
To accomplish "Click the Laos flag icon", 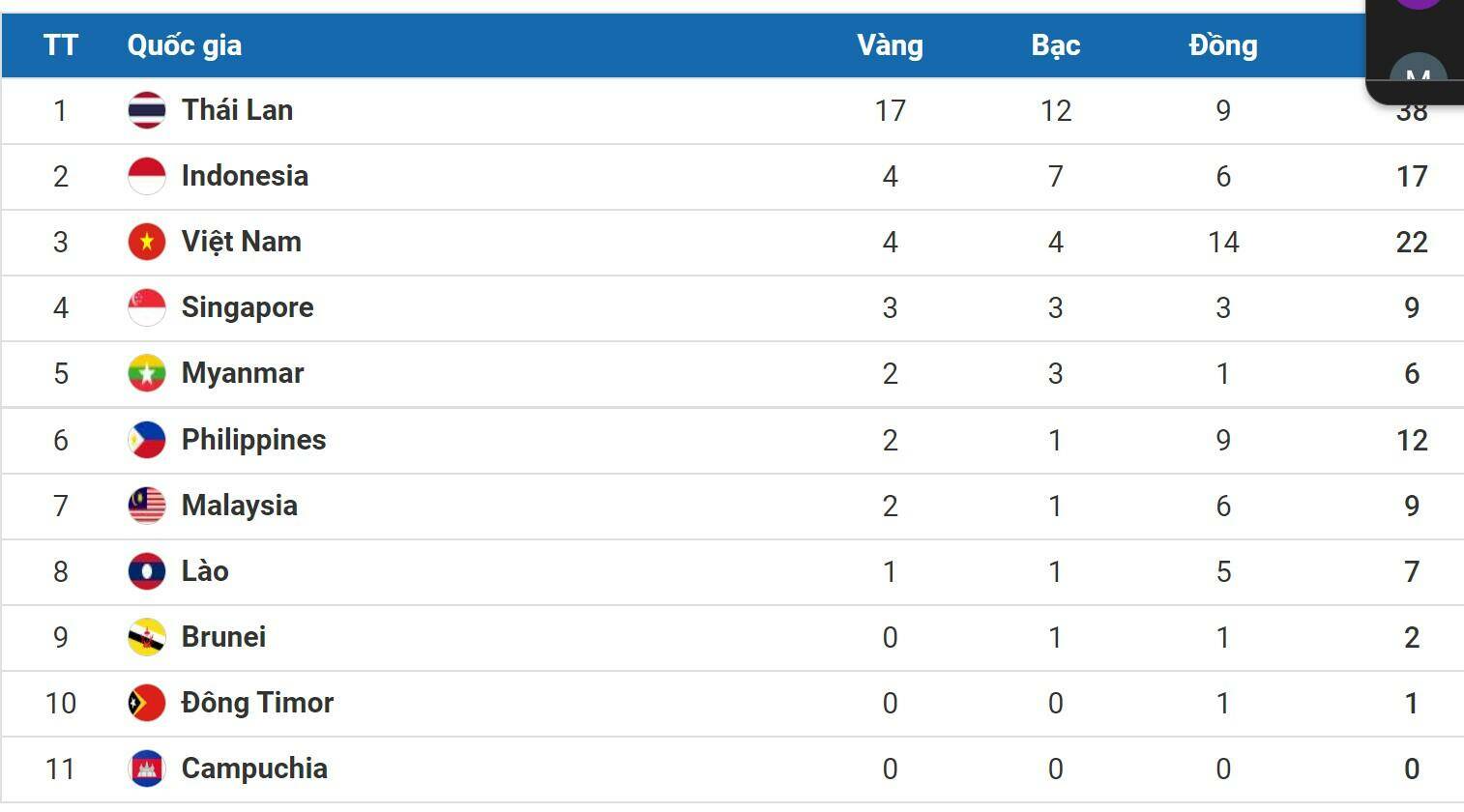I will pyautogui.click(x=147, y=571).
